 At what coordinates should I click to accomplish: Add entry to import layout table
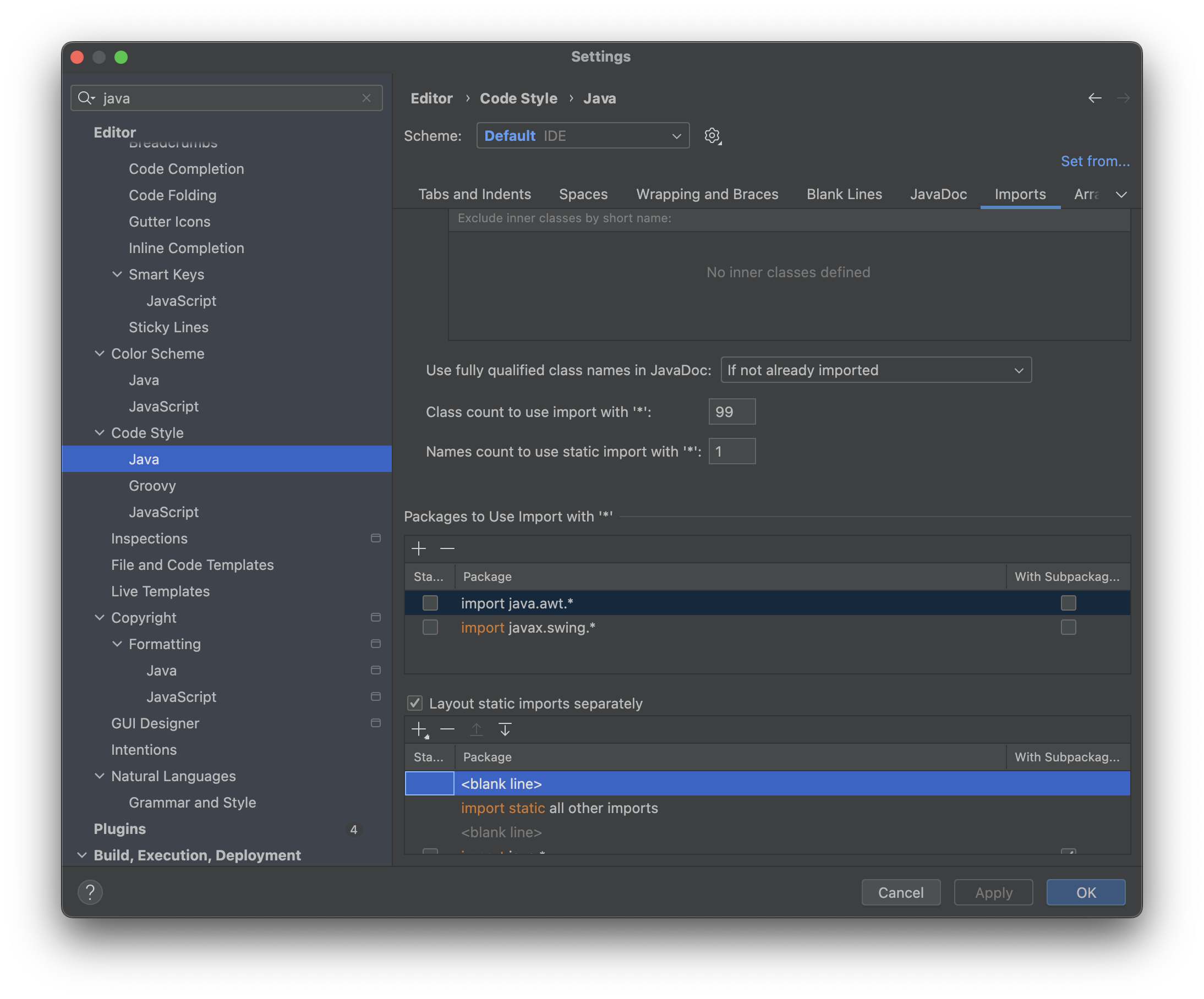[x=419, y=729]
